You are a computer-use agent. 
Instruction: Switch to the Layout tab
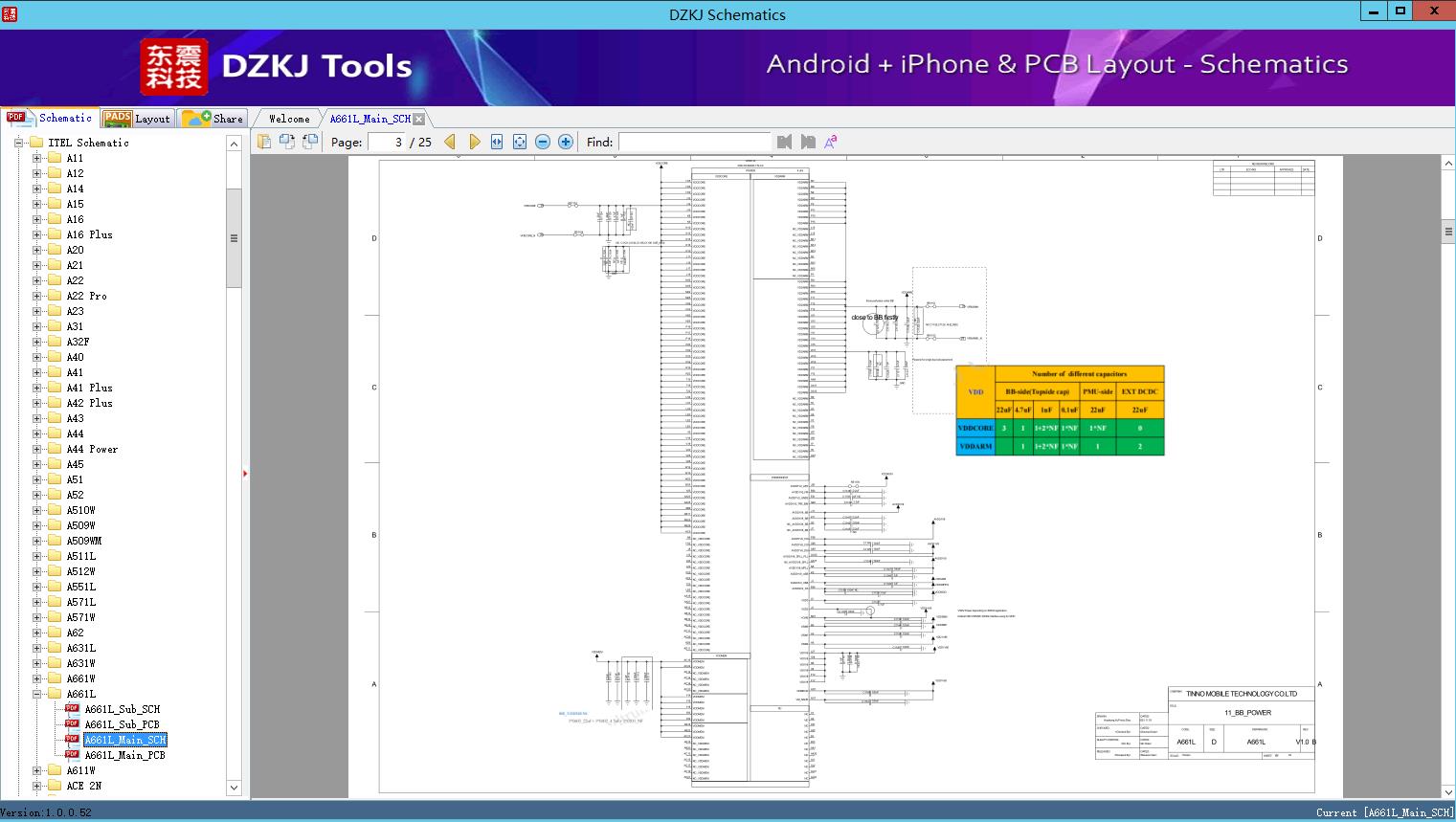(x=137, y=119)
